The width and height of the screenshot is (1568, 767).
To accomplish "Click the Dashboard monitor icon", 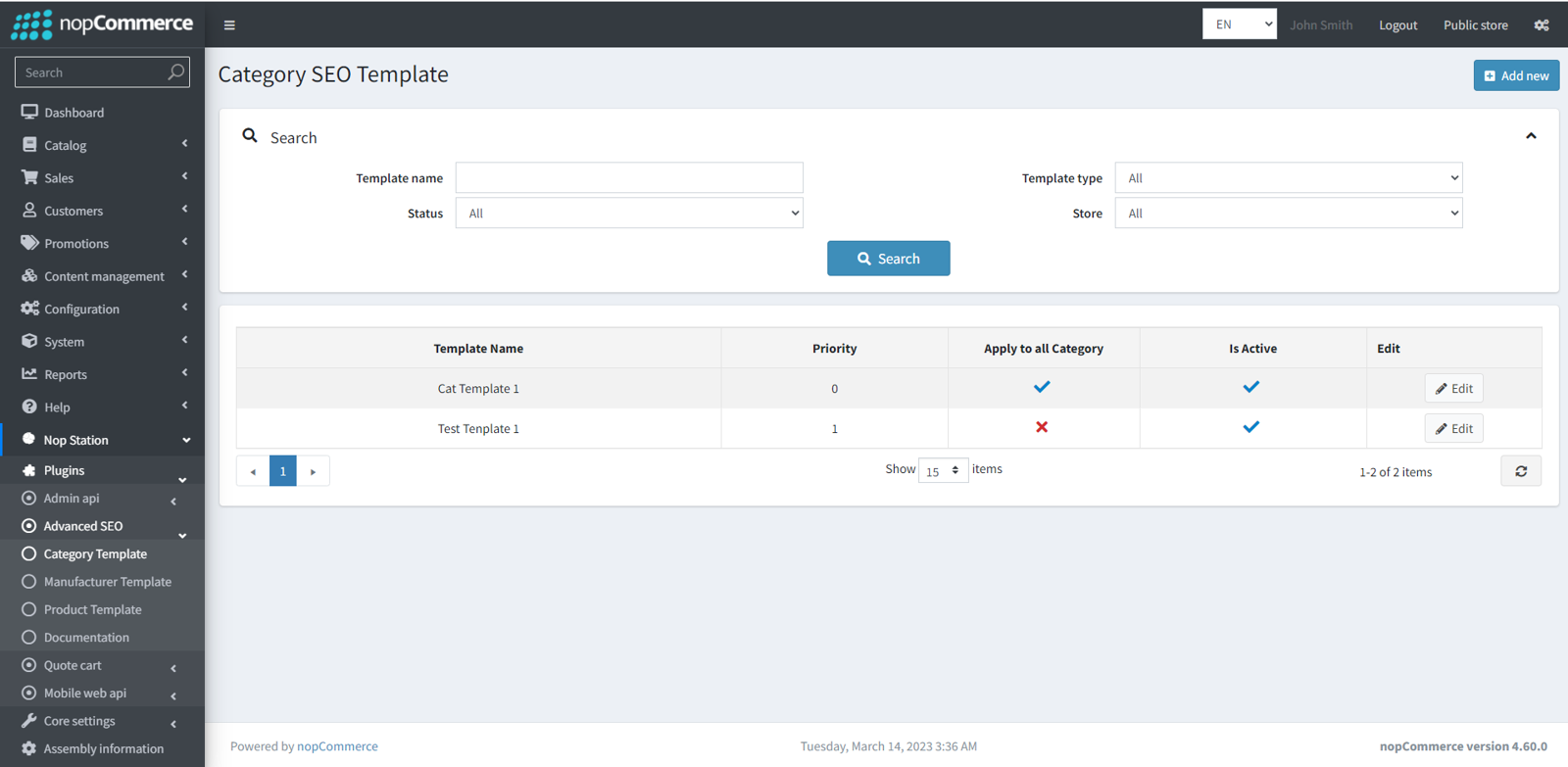I will click(29, 112).
